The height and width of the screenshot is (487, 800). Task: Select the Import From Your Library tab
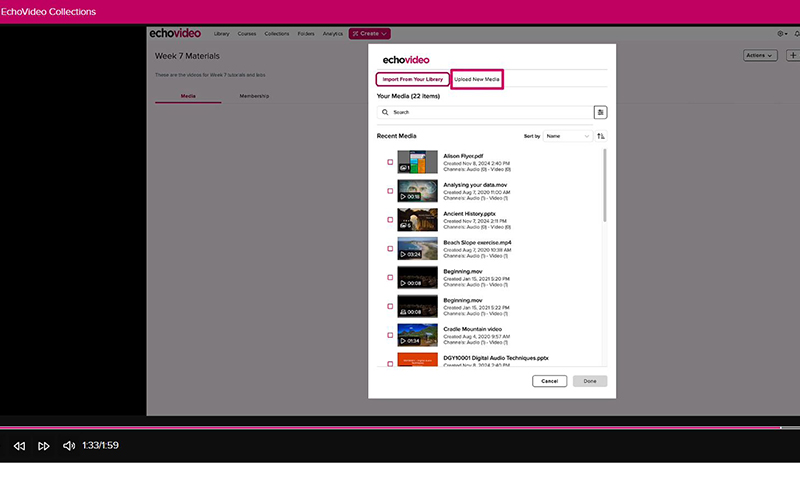pyautogui.click(x=413, y=79)
